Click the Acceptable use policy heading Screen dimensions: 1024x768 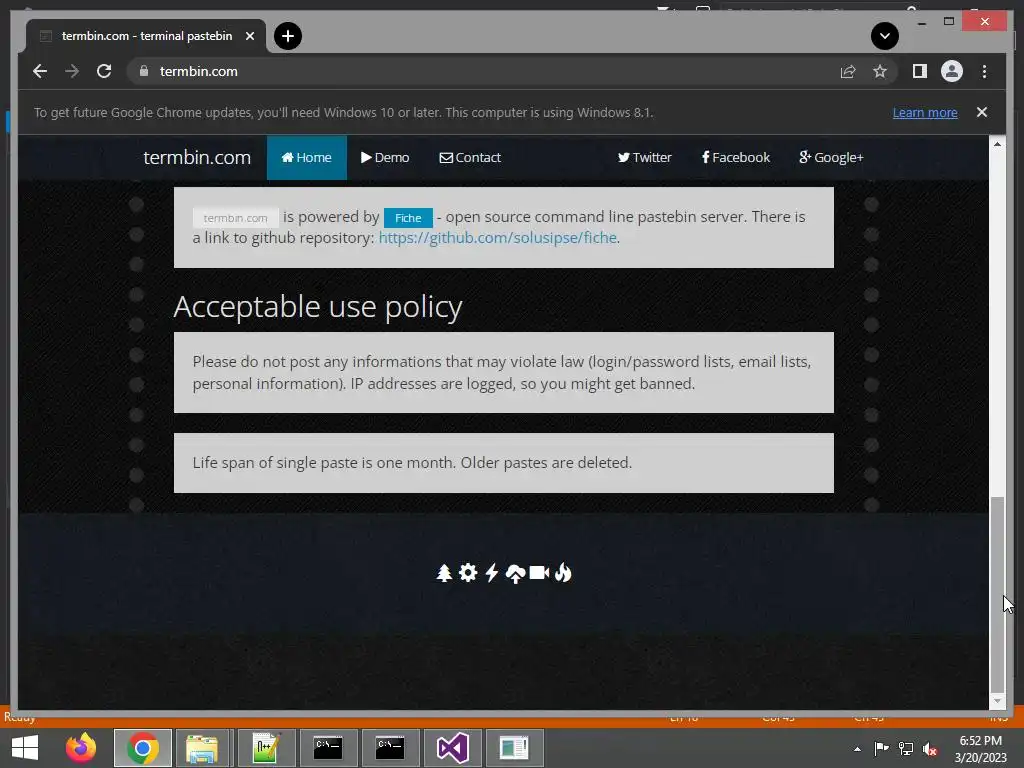pyautogui.click(x=317, y=306)
